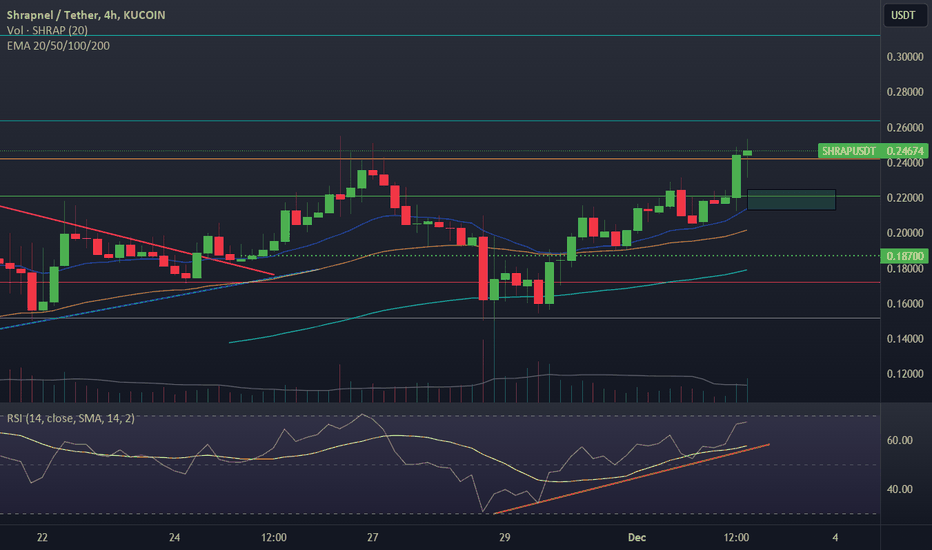Click the Shrapnel / Tether chart title

click(86, 15)
